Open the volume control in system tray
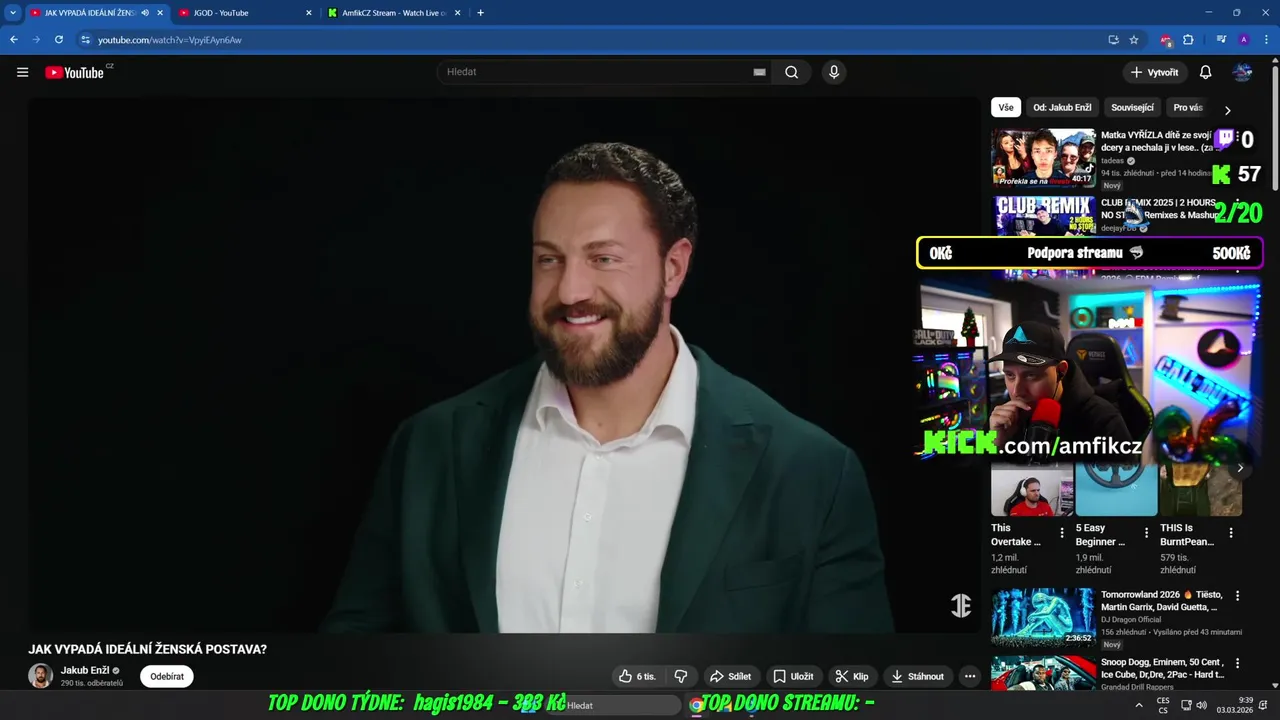 coord(1201,705)
